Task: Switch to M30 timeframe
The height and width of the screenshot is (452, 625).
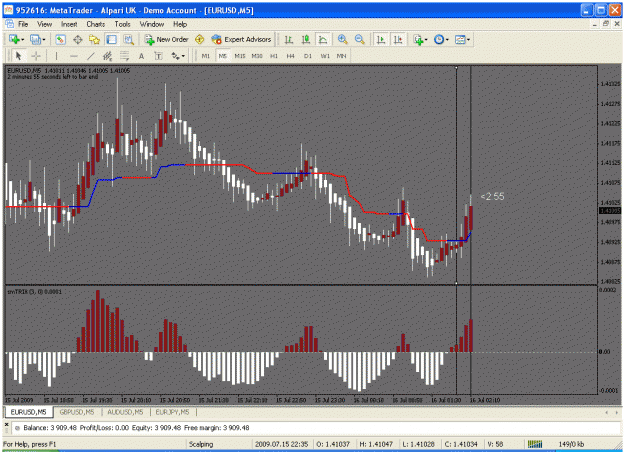Action: pos(257,56)
